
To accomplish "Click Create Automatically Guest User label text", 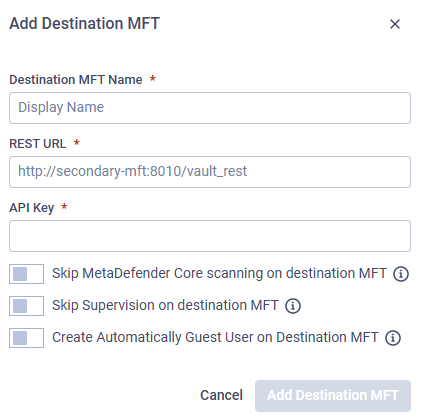I will click(215, 337).
